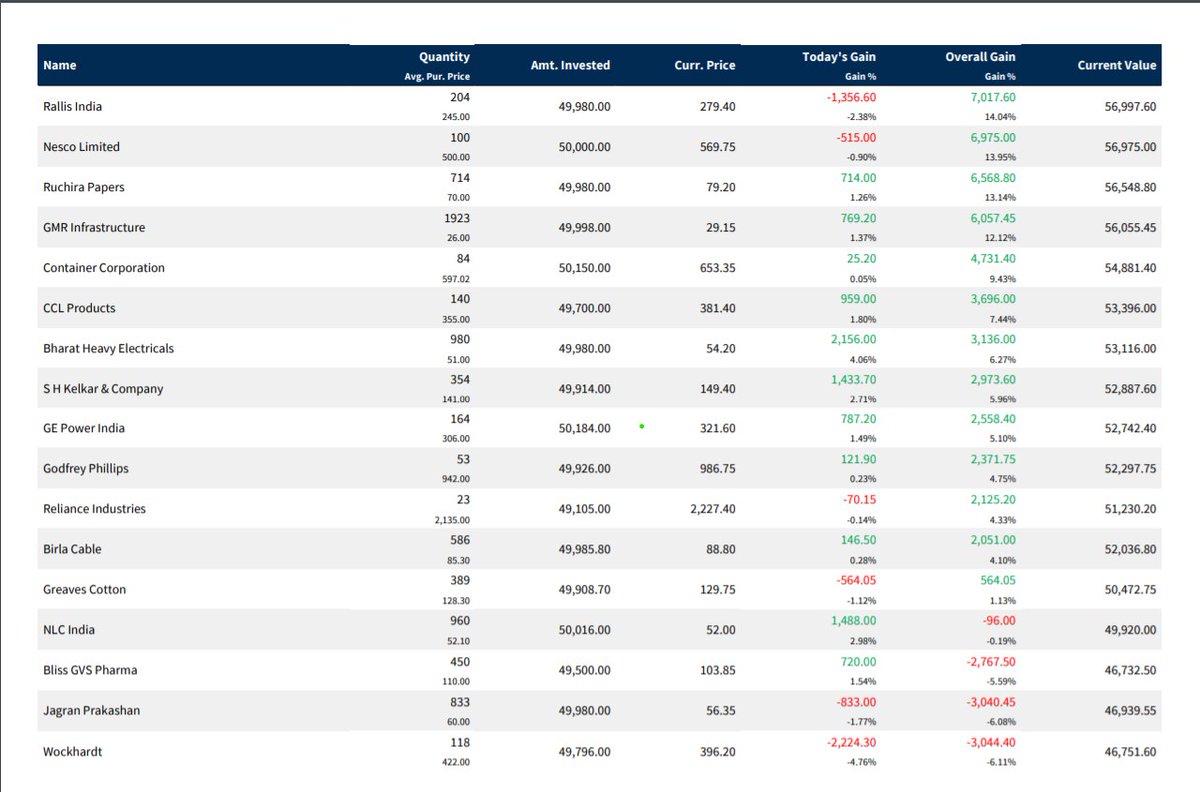Select GE Power India amount invested 50,184.00
This screenshot has height=792, width=1200.
tap(584, 428)
